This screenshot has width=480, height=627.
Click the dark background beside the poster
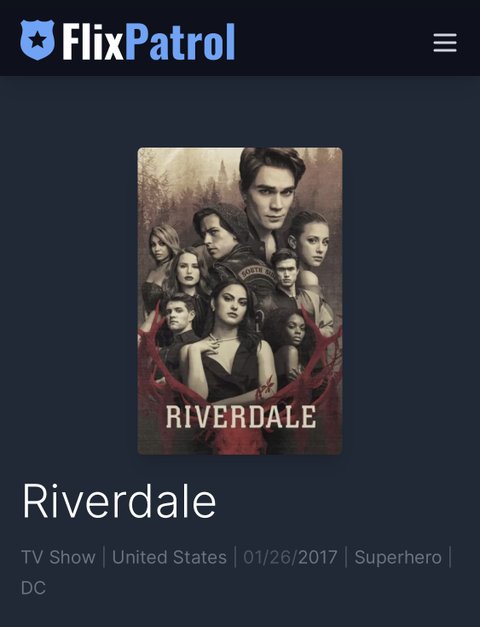(408, 300)
